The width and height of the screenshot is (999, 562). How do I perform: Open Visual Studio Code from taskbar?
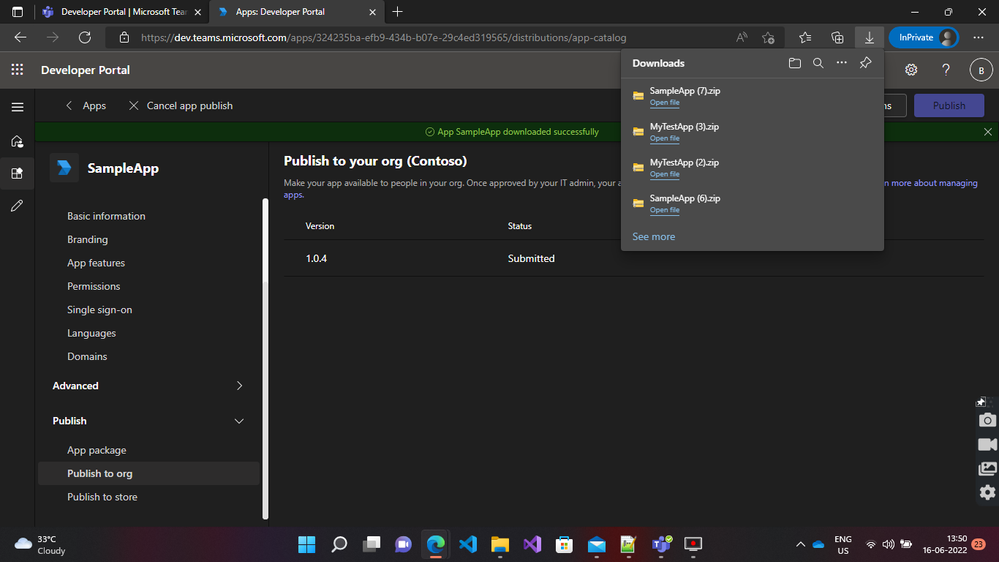click(468, 544)
